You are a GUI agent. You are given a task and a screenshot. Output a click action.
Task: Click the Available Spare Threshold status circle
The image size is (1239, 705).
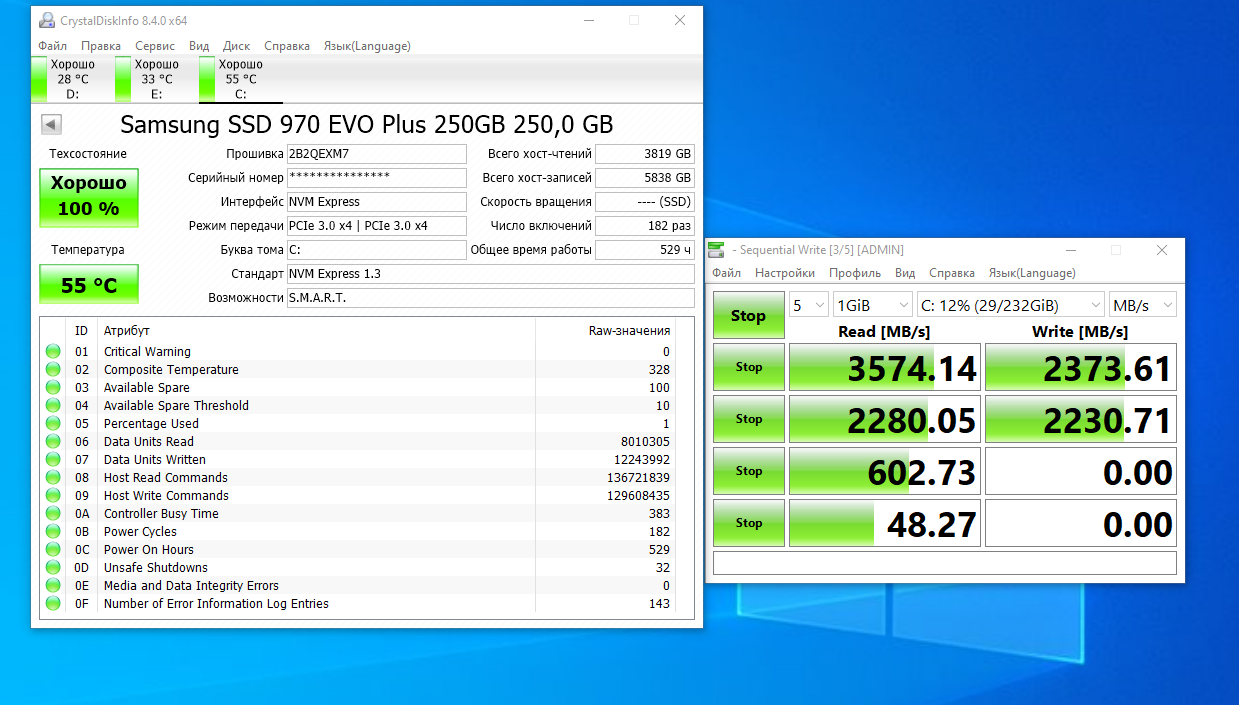(52, 406)
